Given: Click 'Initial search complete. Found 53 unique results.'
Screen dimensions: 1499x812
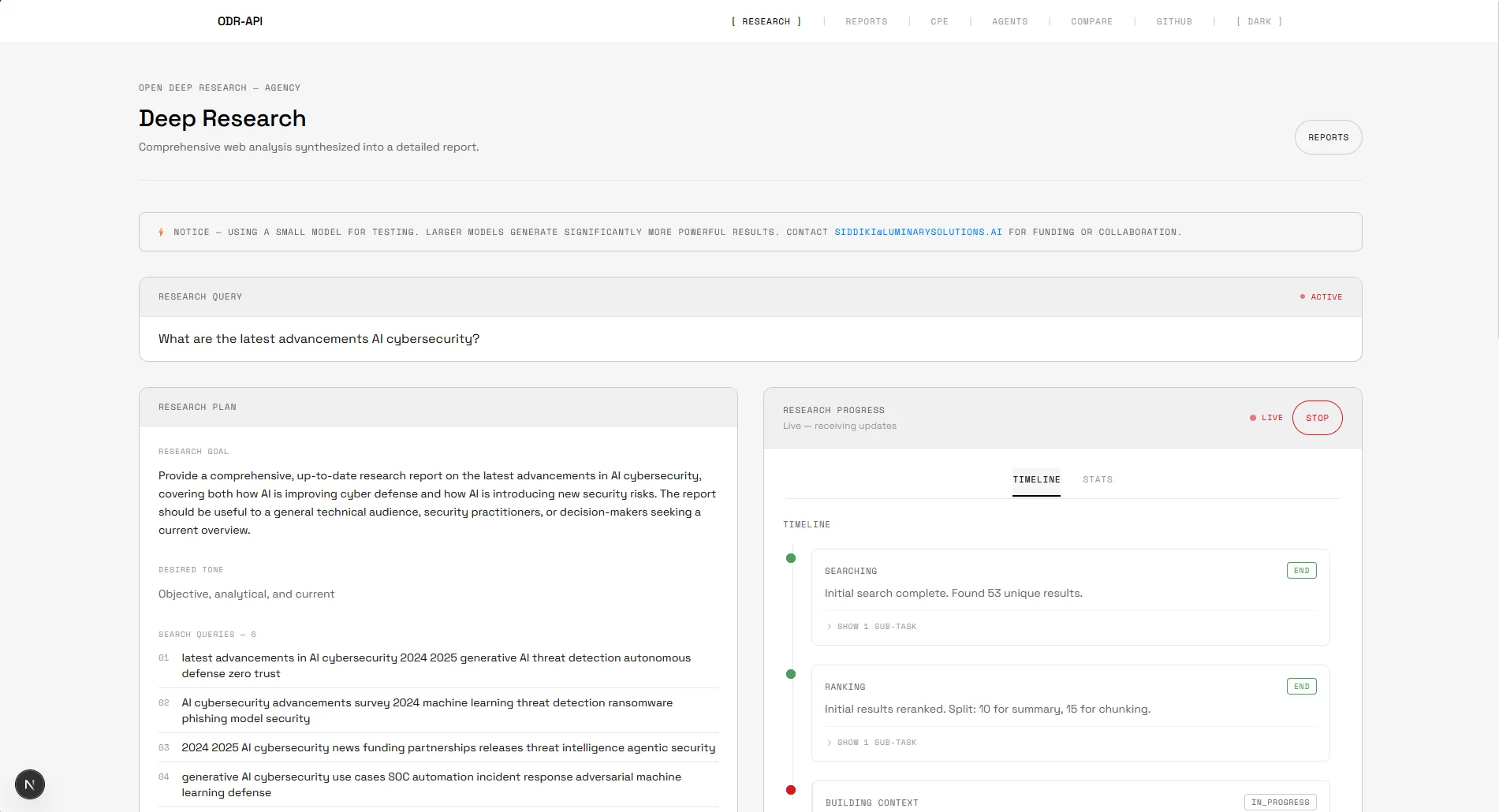Looking at the screenshot, I should tap(953, 593).
